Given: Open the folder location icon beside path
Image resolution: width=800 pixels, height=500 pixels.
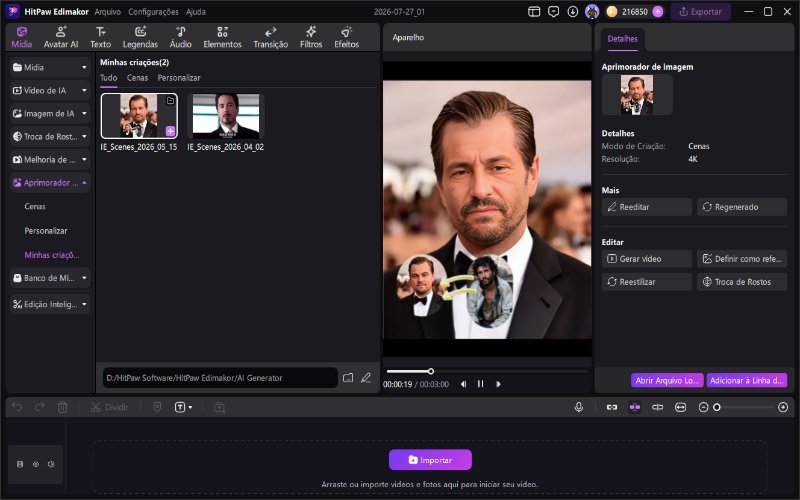Looking at the screenshot, I should (348, 378).
